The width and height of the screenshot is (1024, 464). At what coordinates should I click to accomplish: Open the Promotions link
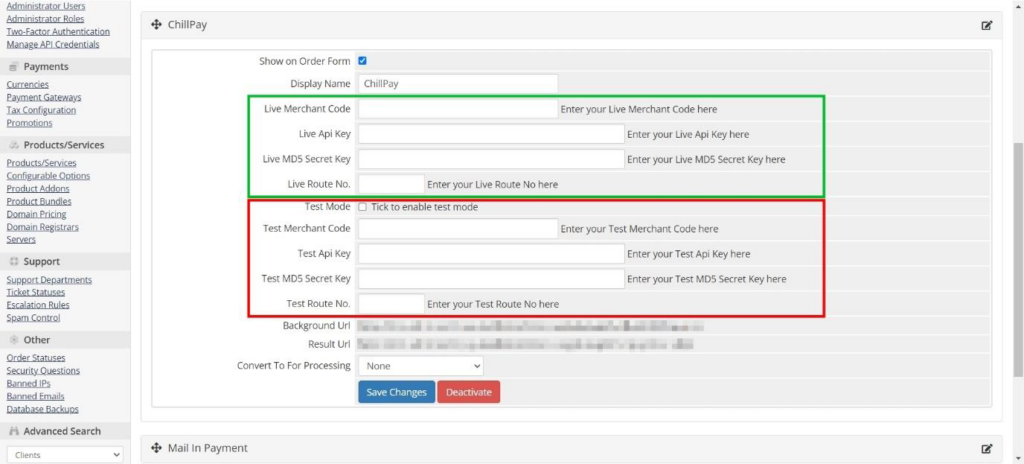tap(29, 123)
